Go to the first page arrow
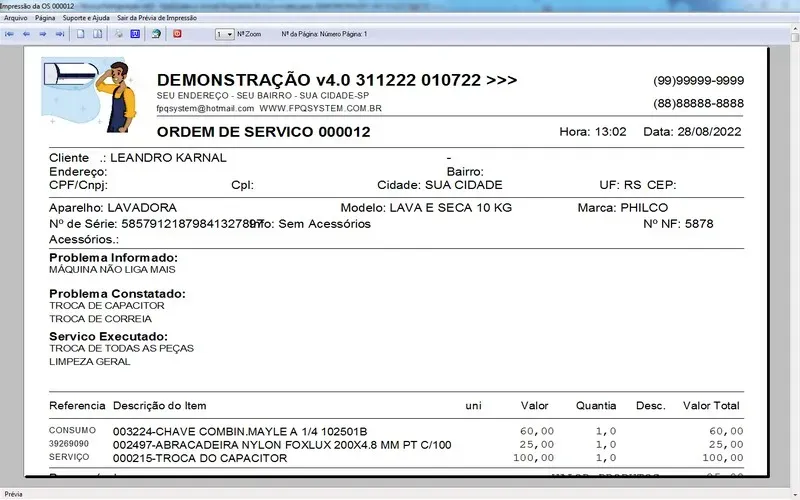This screenshot has width=800, height=500. [x=9, y=34]
